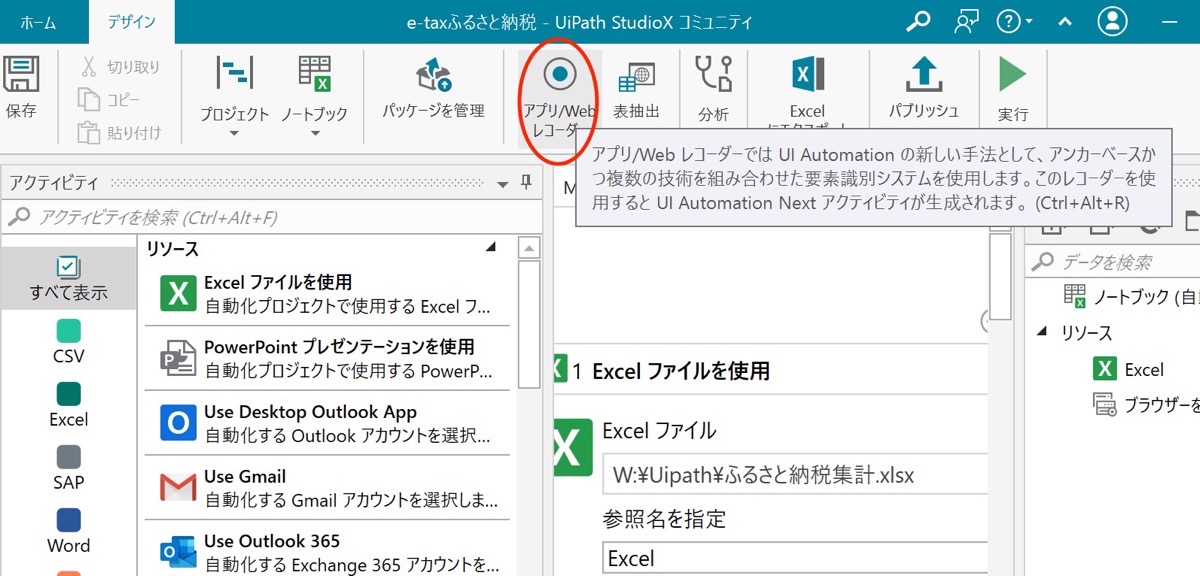The height and width of the screenshot is (576, 1200).
Task: Open the Activities panel options dropdown arrow
Action: tap(503, 184)
